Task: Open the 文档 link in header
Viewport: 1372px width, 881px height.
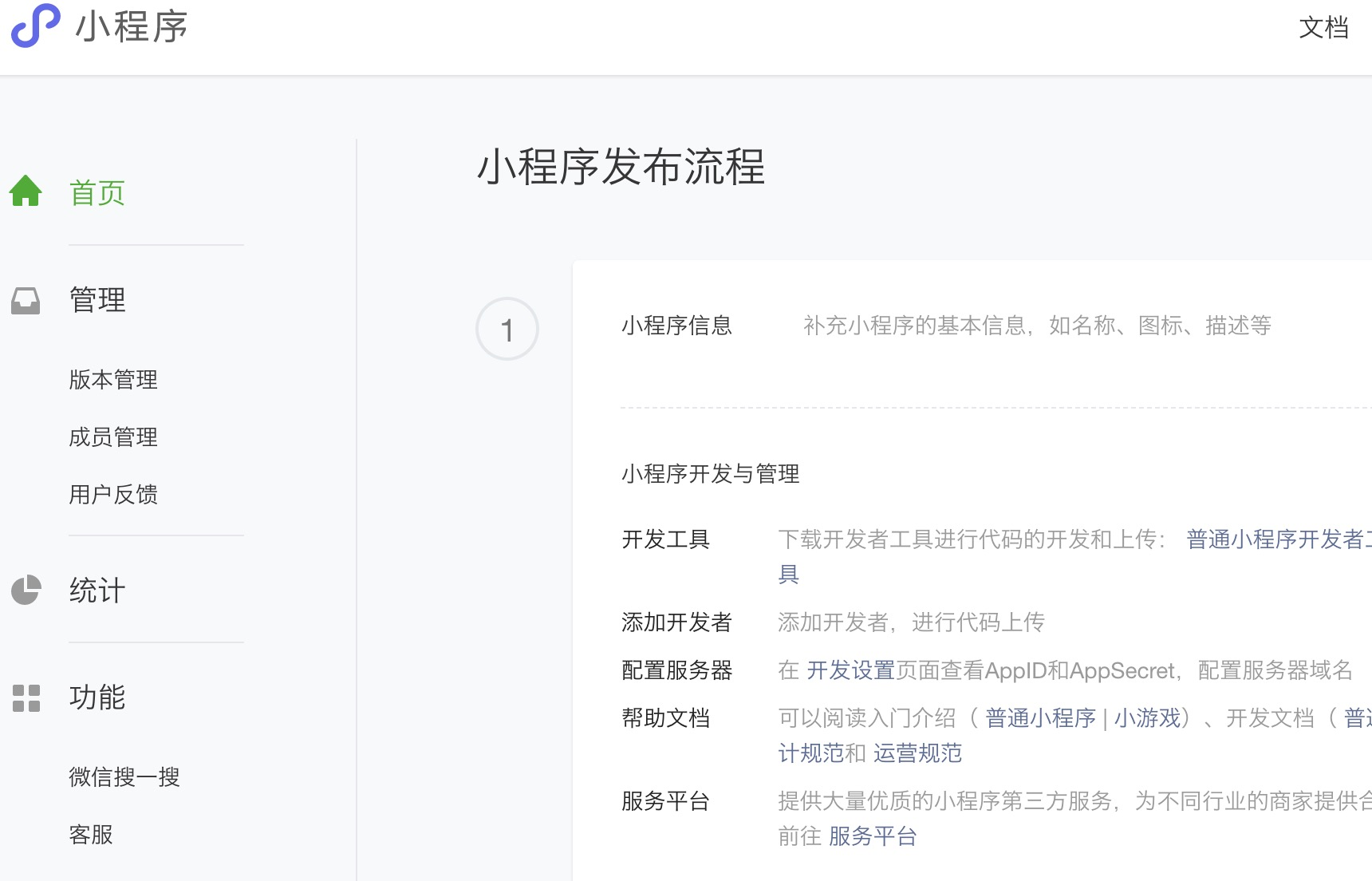Action: point(1323,27)
